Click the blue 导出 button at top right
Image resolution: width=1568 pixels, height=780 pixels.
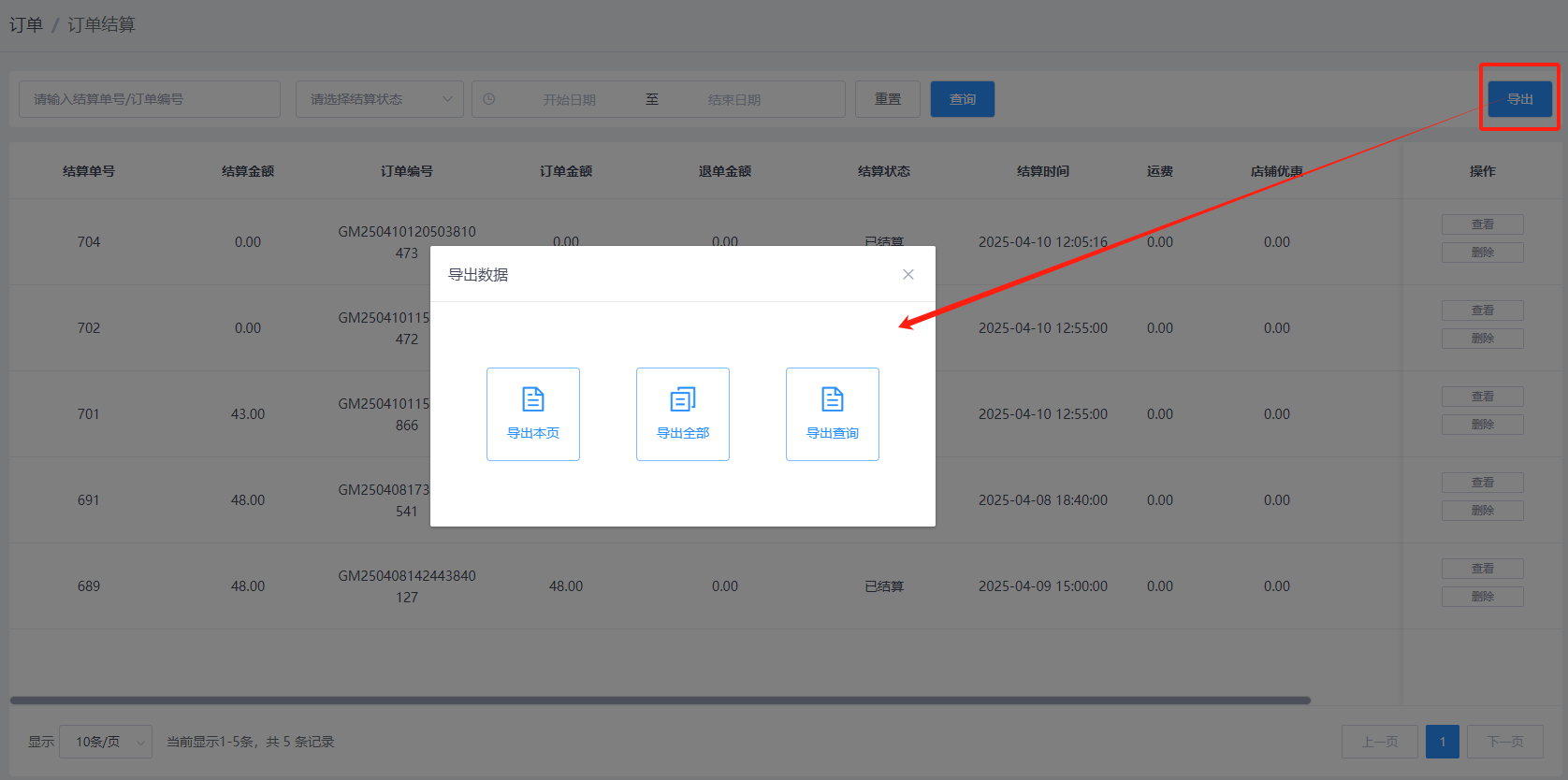point(1519,99)
